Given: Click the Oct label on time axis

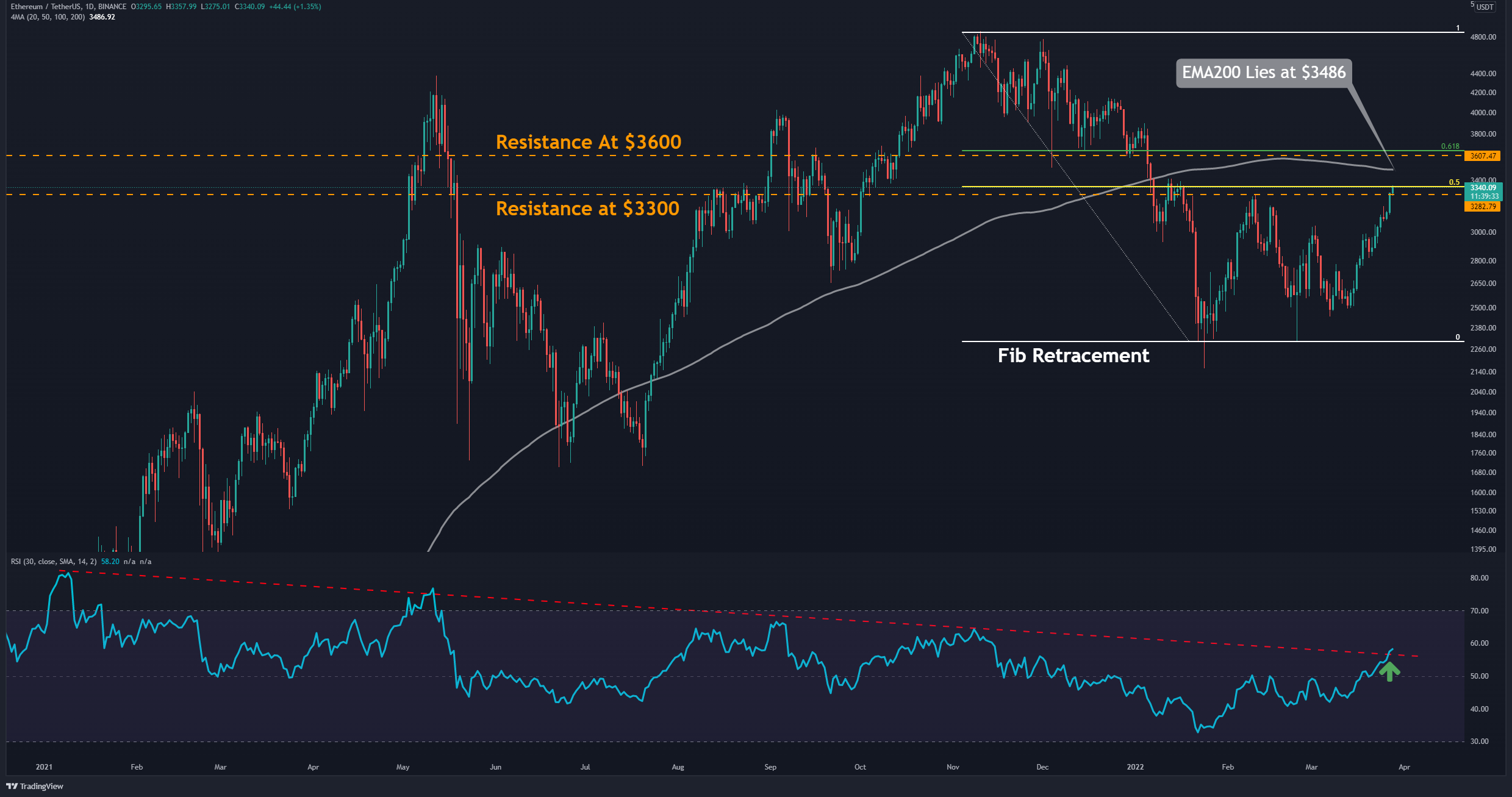Looking at the screenshot, I should 860,767.
